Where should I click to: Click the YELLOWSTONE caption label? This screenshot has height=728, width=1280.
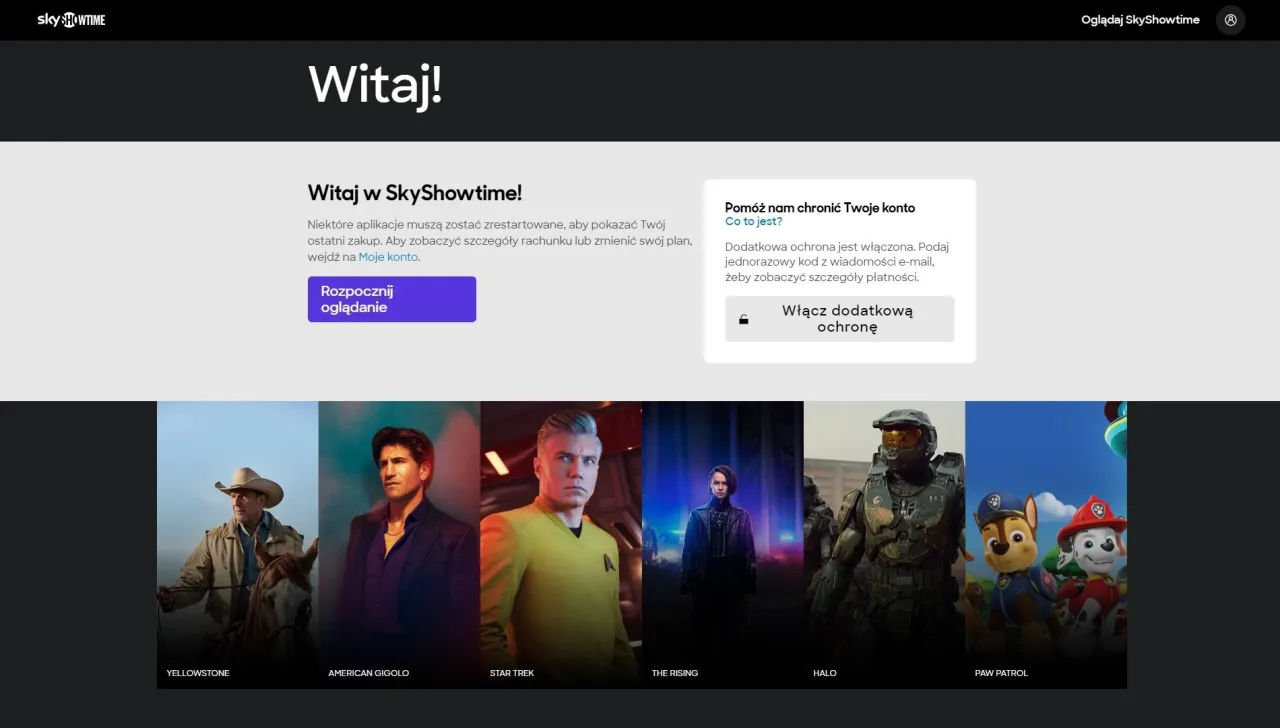tap(198, 673)
